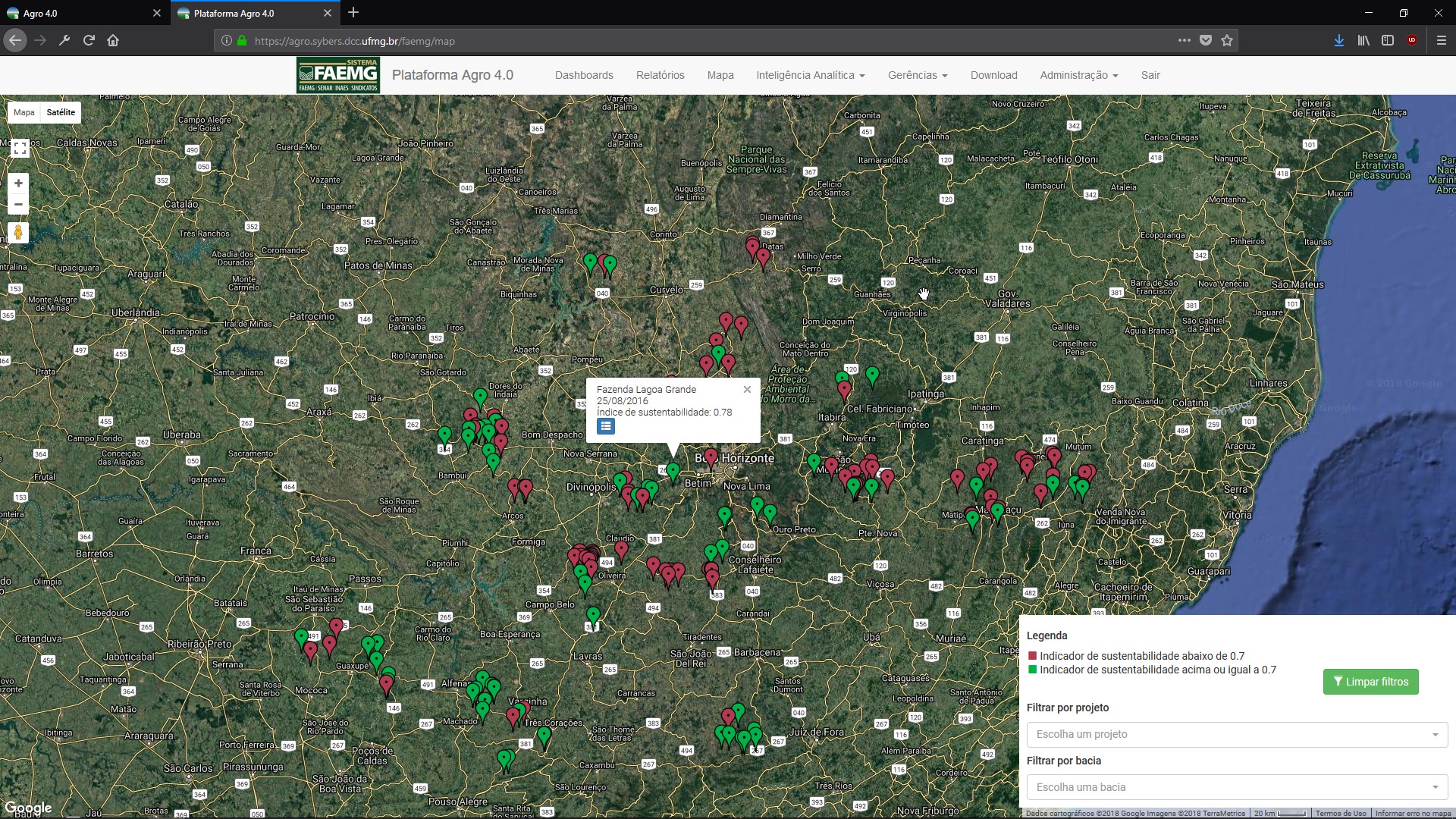
Task: Select the Street View pegman icon
Action: coord(18,232)
